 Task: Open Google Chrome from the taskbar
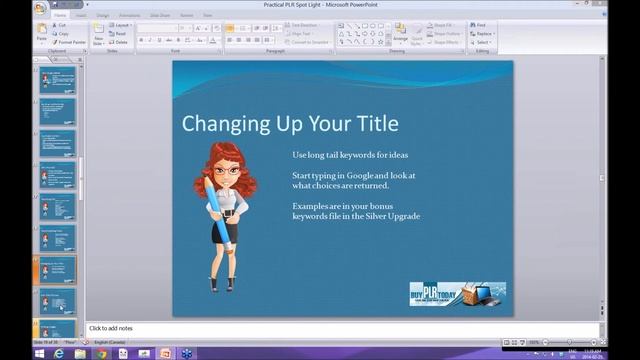101,354
